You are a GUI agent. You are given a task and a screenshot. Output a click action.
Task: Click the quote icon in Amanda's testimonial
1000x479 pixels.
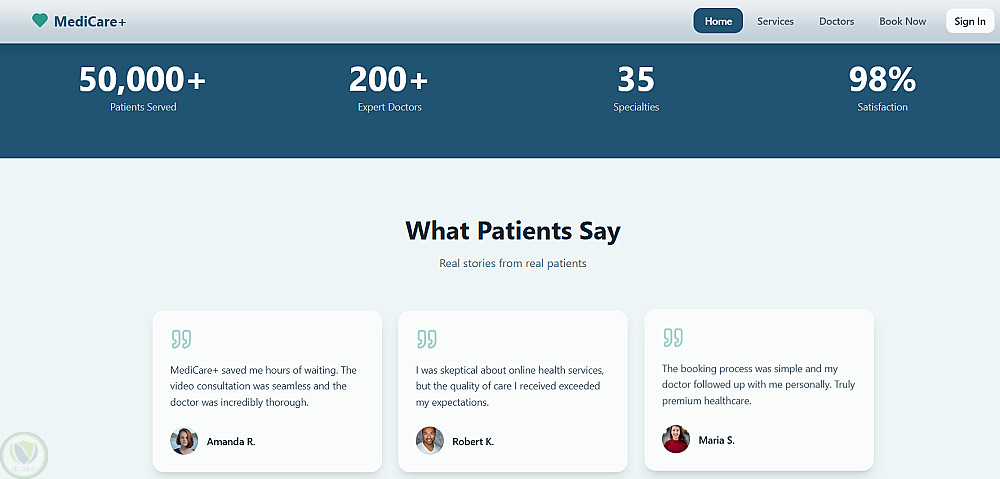coord(181,339)
